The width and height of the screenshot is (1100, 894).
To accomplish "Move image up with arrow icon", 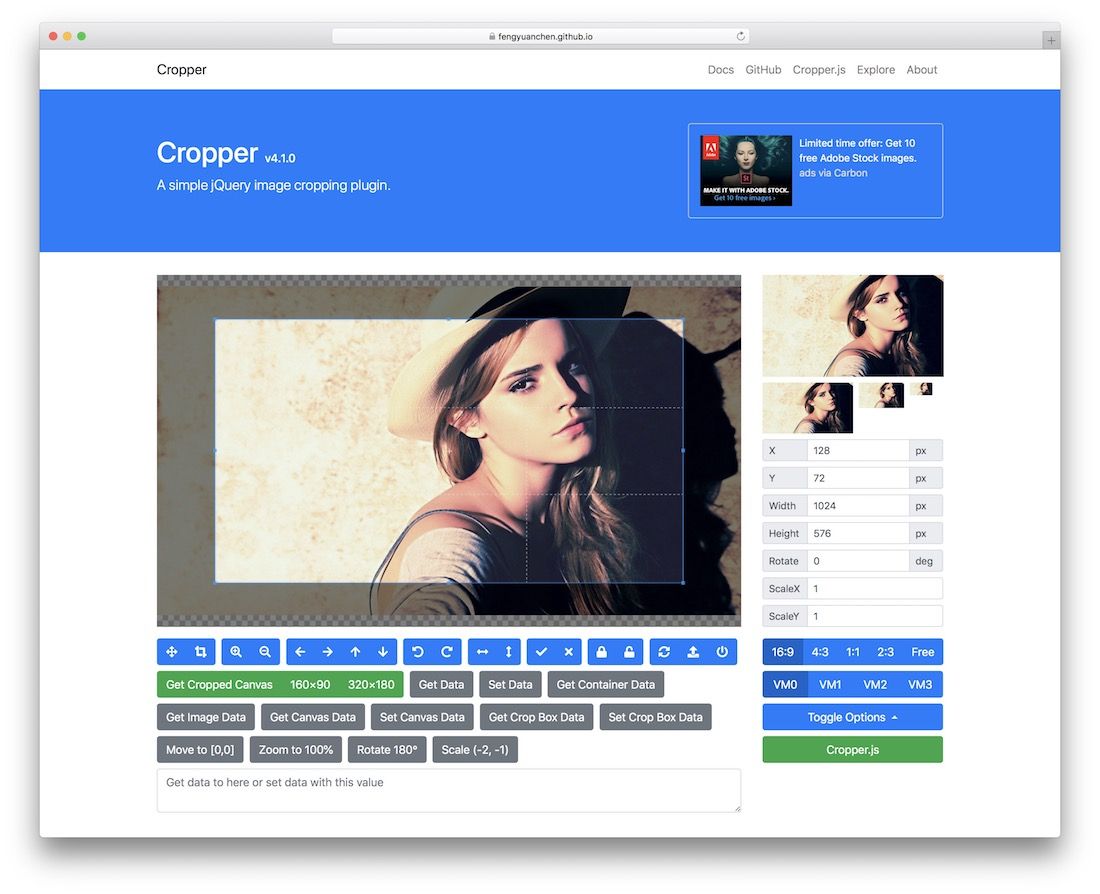I will click(x=356, y=652).
